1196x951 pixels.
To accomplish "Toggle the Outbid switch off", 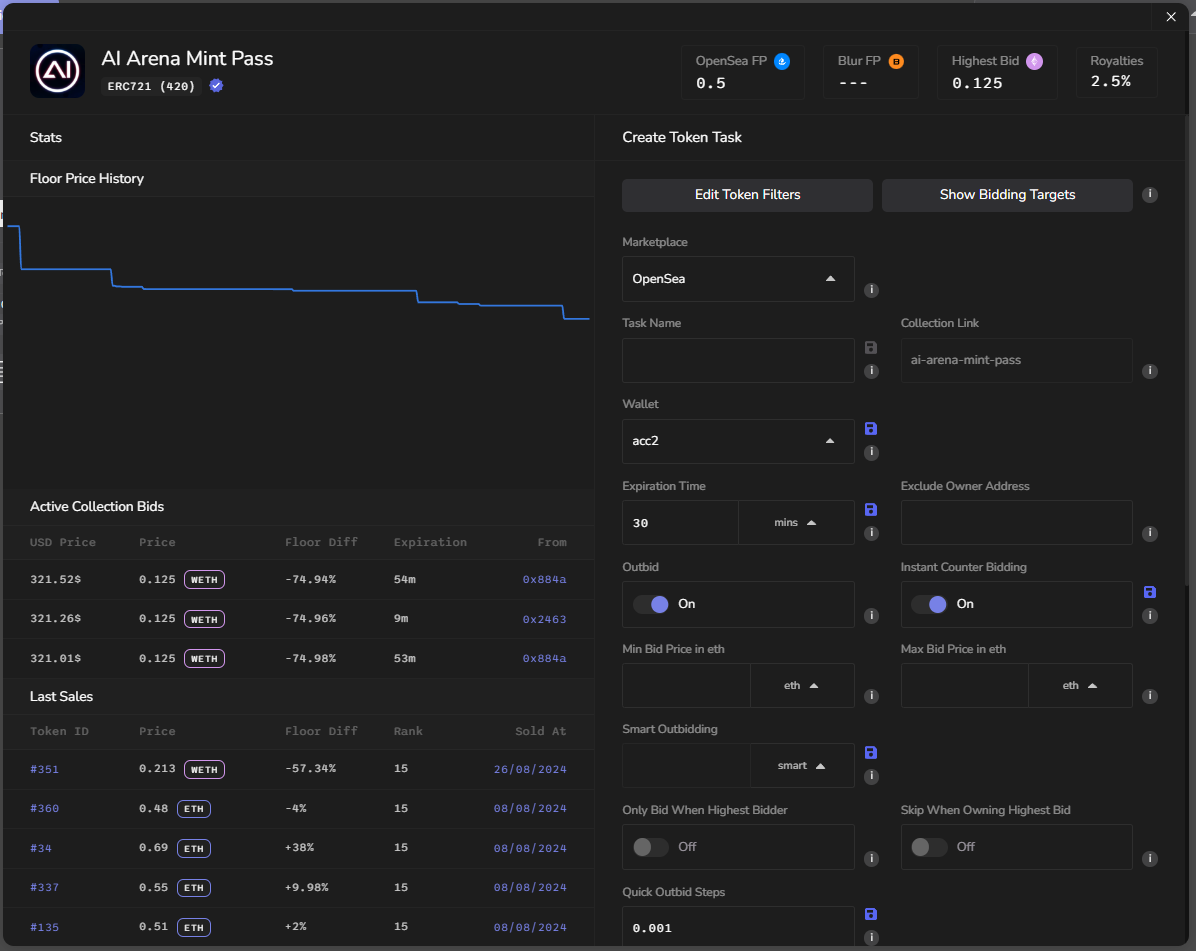I will point(651,605).
